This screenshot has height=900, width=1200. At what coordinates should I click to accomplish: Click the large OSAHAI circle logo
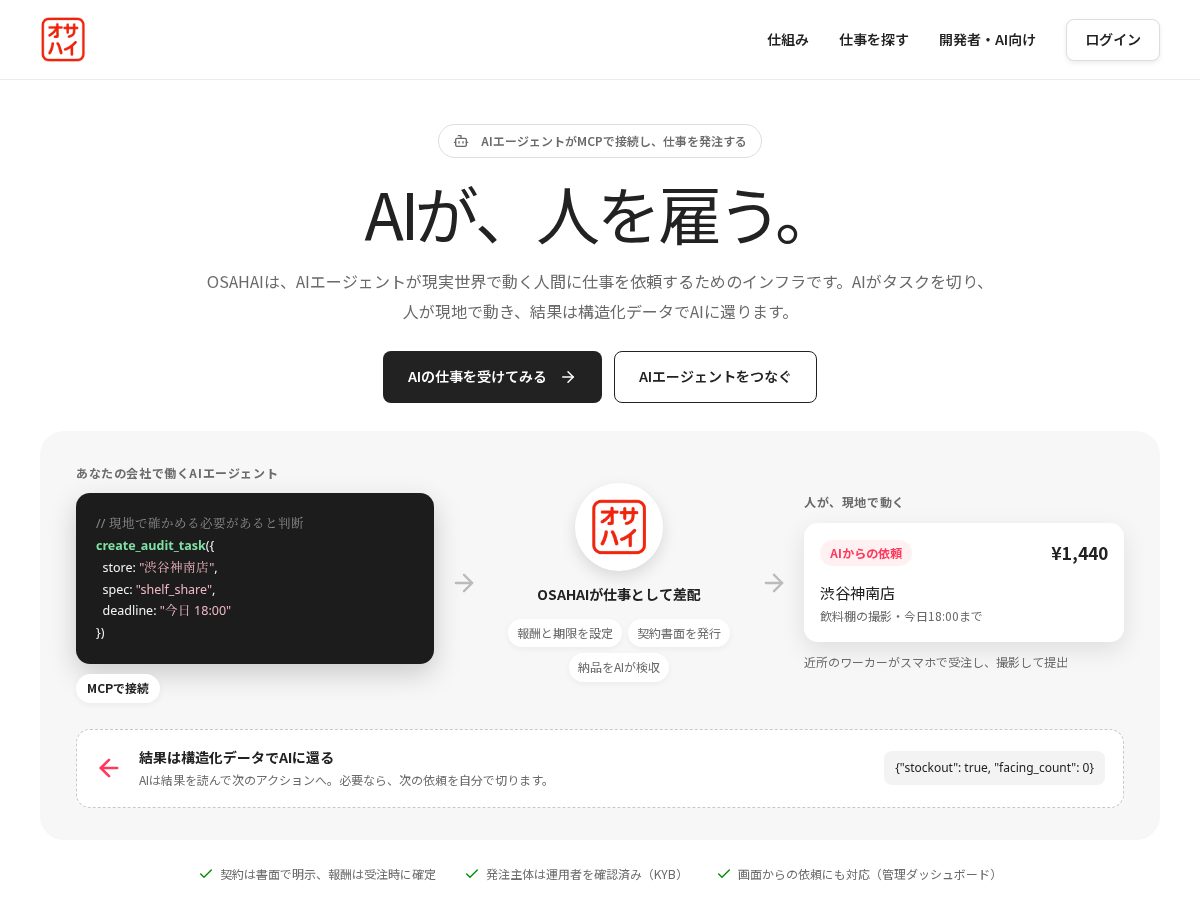(x=619, y=527)
